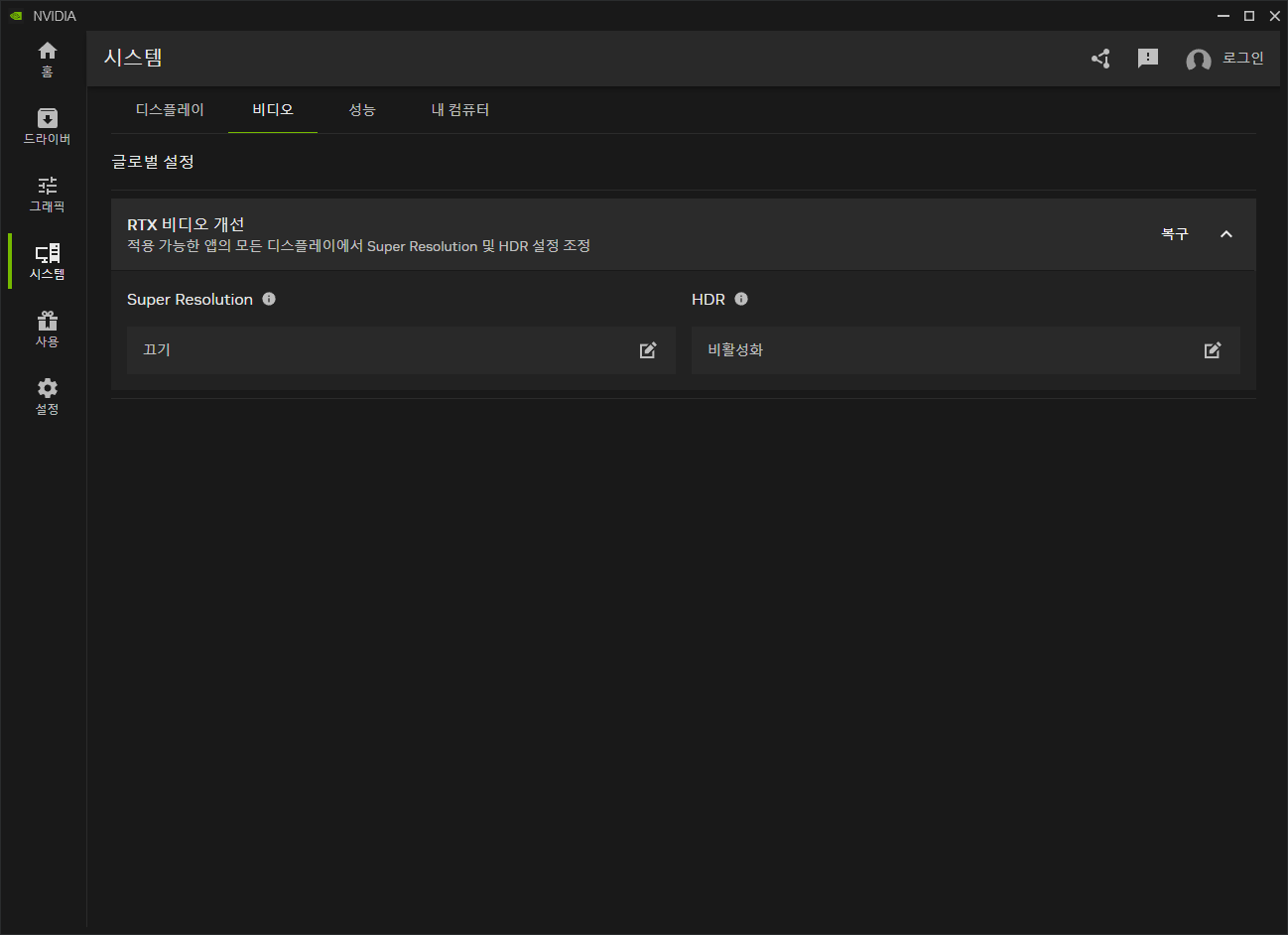The width and height of the screenshot is (1288, 935).
Task: Maximize the NVIDIA window
Action: [x=1249, y=16]
